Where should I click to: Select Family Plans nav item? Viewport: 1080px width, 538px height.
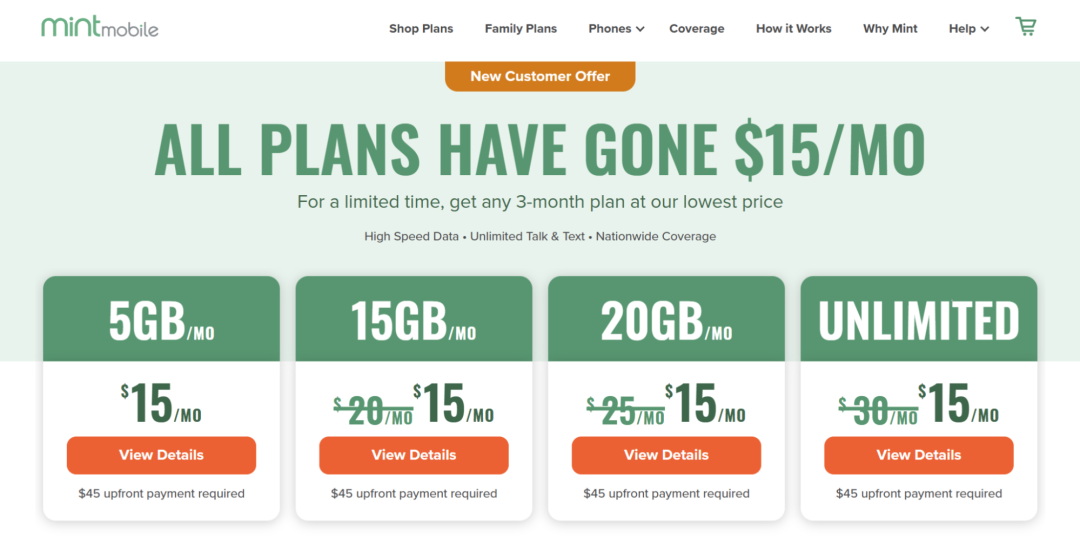(521, 29)
